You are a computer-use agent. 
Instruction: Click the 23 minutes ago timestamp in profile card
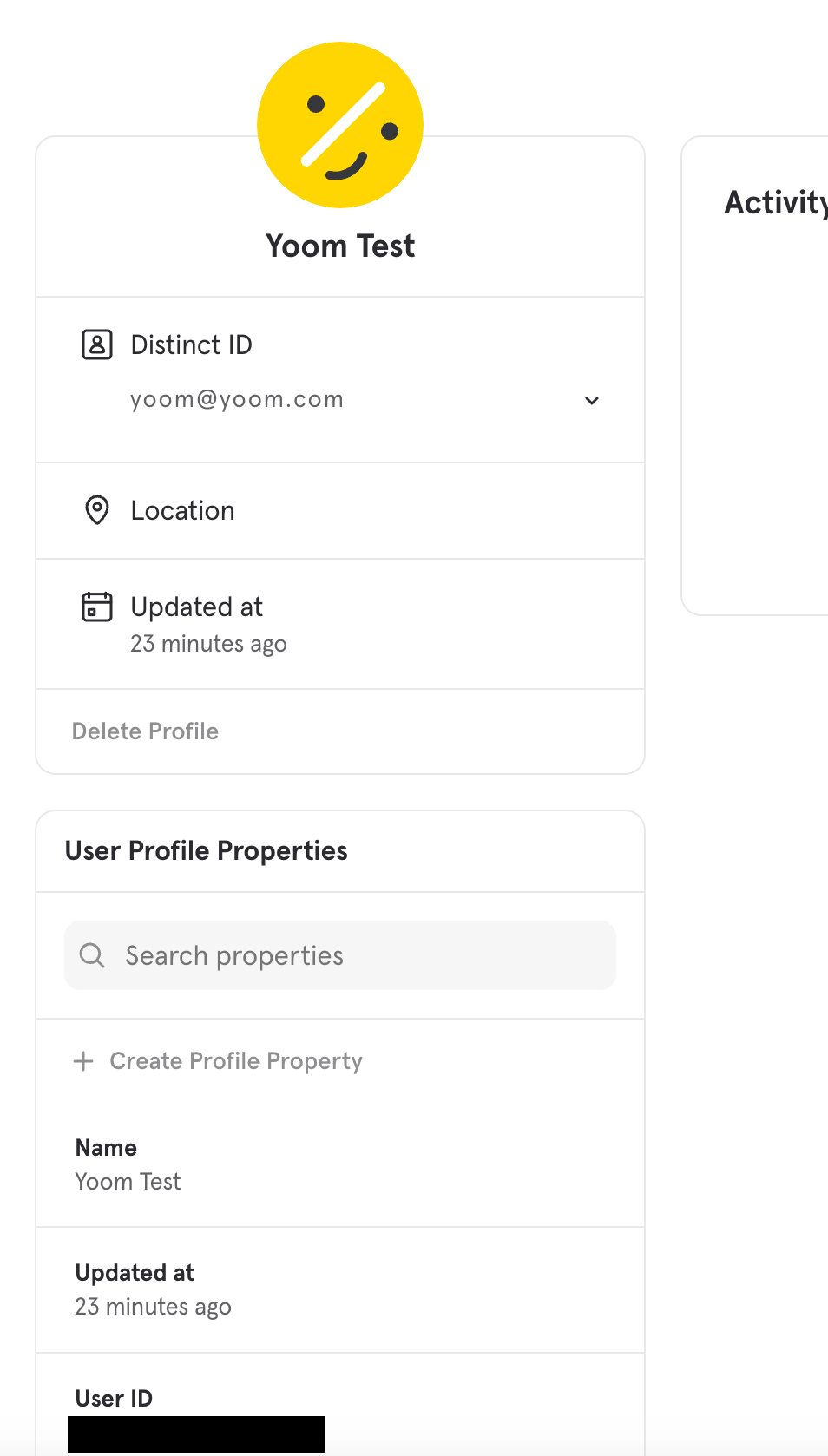pyautogui.click(x=208, y=644)
